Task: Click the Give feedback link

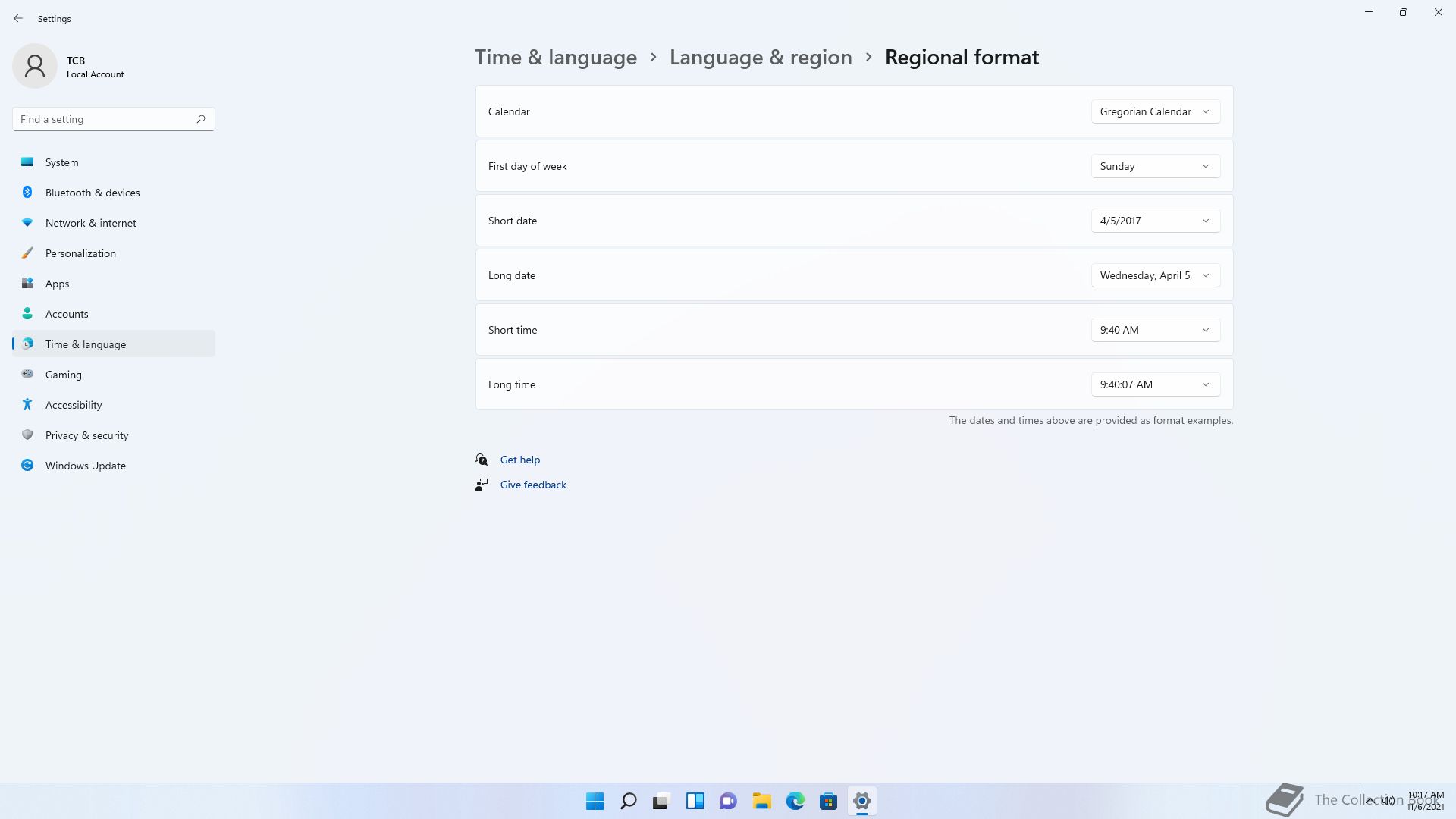Action: 533,485
